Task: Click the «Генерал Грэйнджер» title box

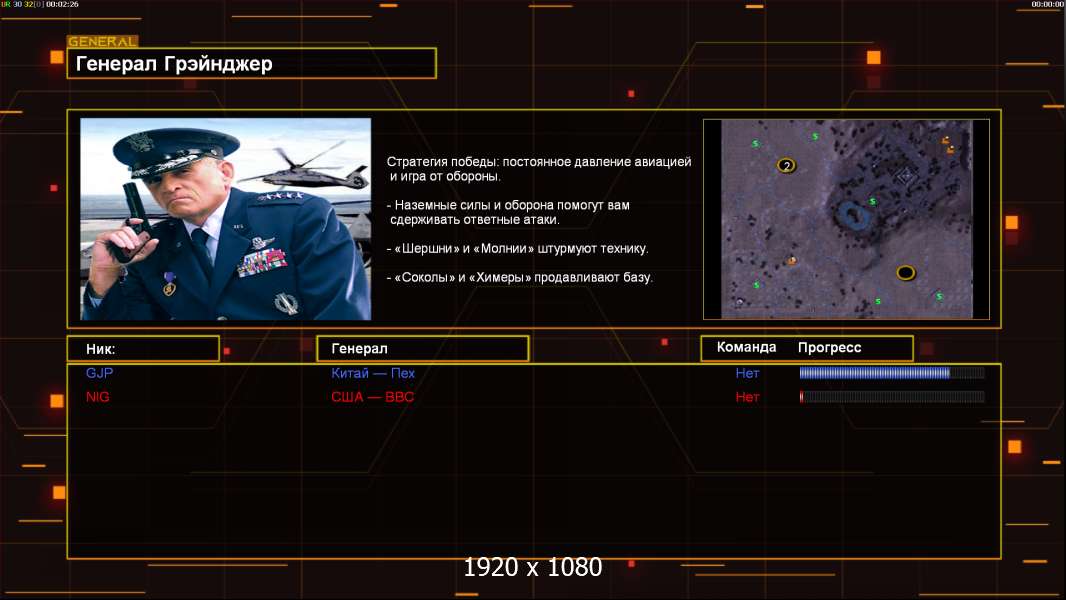Action: click(251, 64)
